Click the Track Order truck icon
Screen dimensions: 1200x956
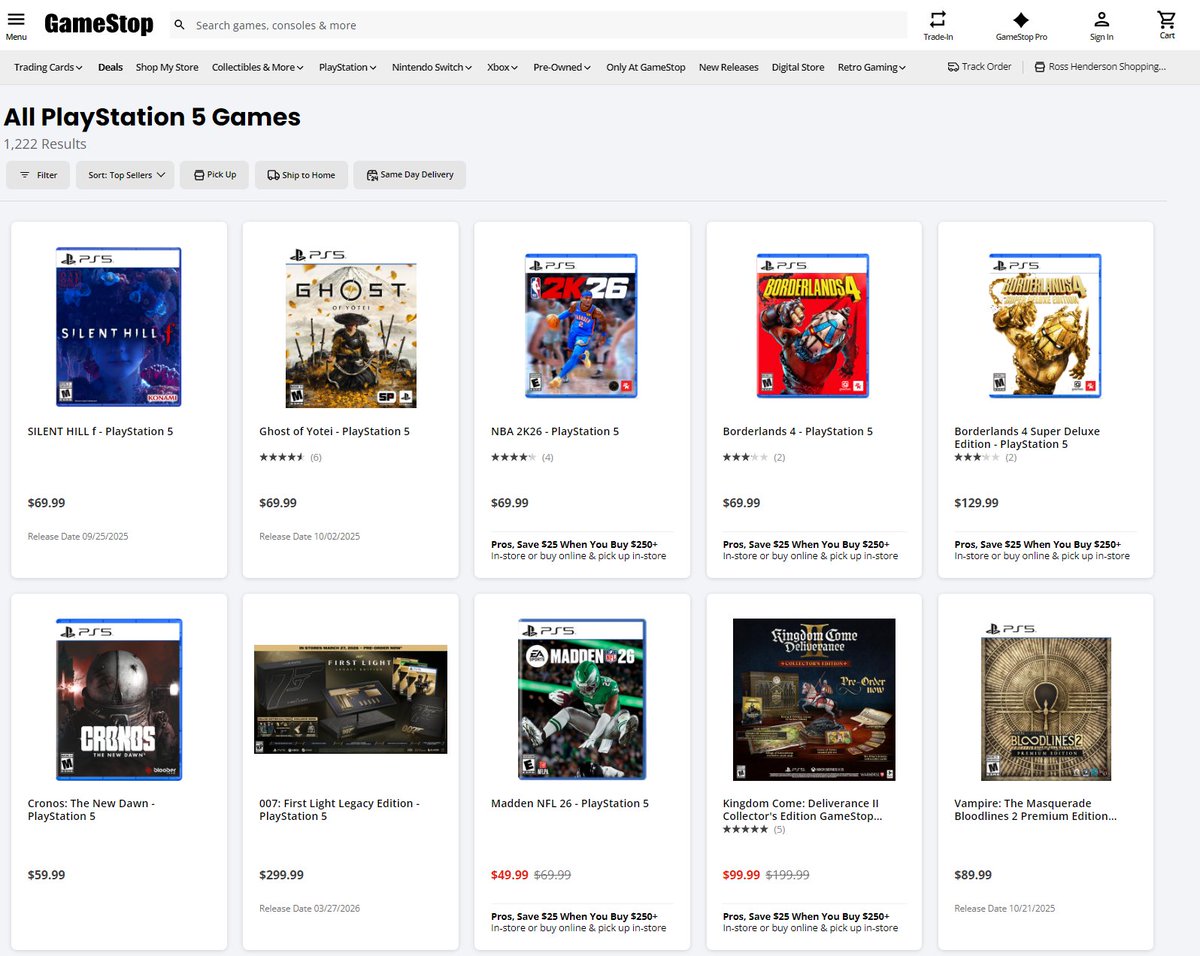[x=953, y=67]
